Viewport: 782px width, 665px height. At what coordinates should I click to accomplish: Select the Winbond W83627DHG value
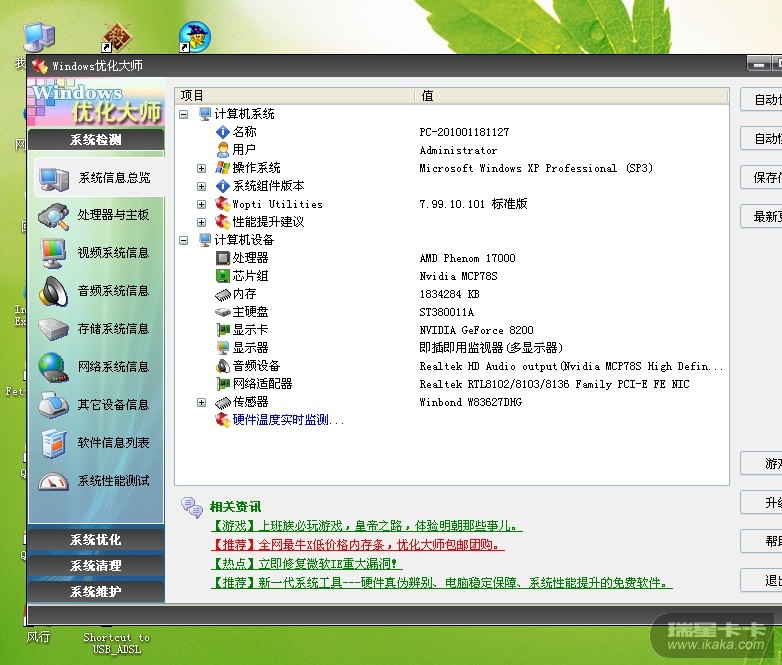click(x=470, y=402)
